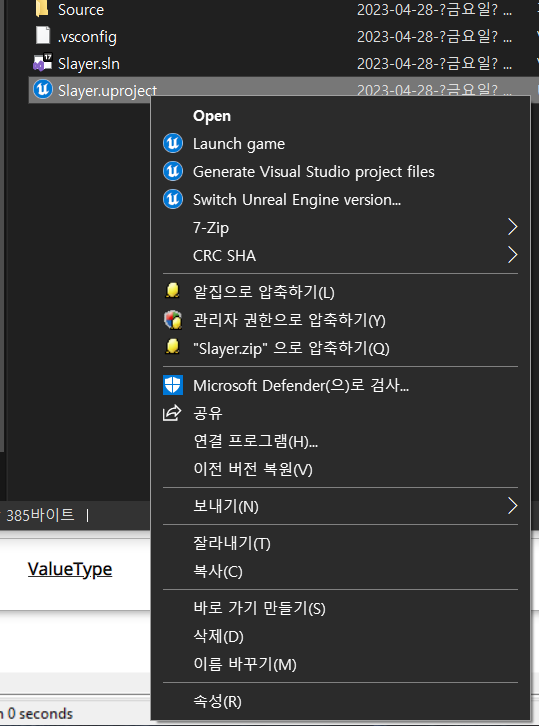539x726 pixels.
Task: Select 이전 버전 복원(V)
Action: pyautogui.click(x=340, y=469)
